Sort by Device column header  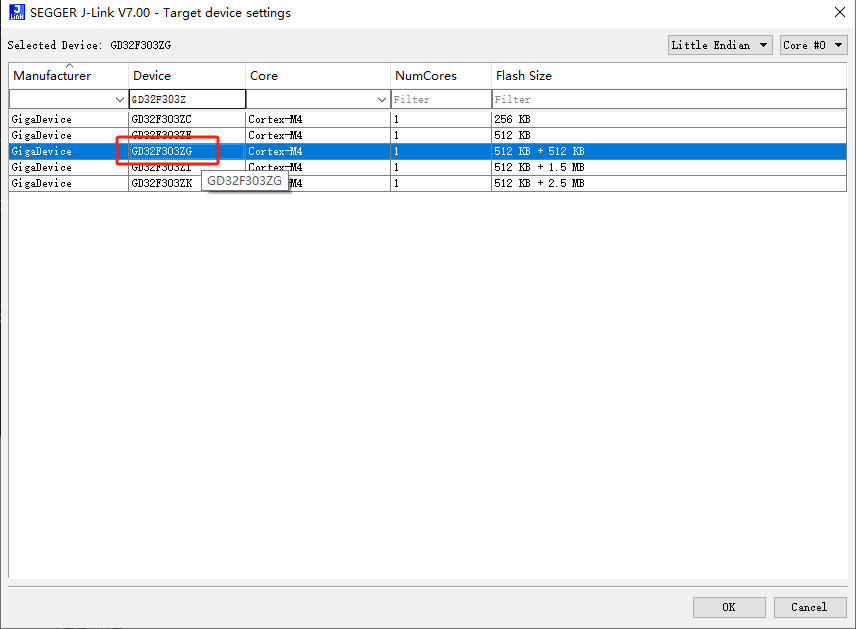[x=187, y=76]
